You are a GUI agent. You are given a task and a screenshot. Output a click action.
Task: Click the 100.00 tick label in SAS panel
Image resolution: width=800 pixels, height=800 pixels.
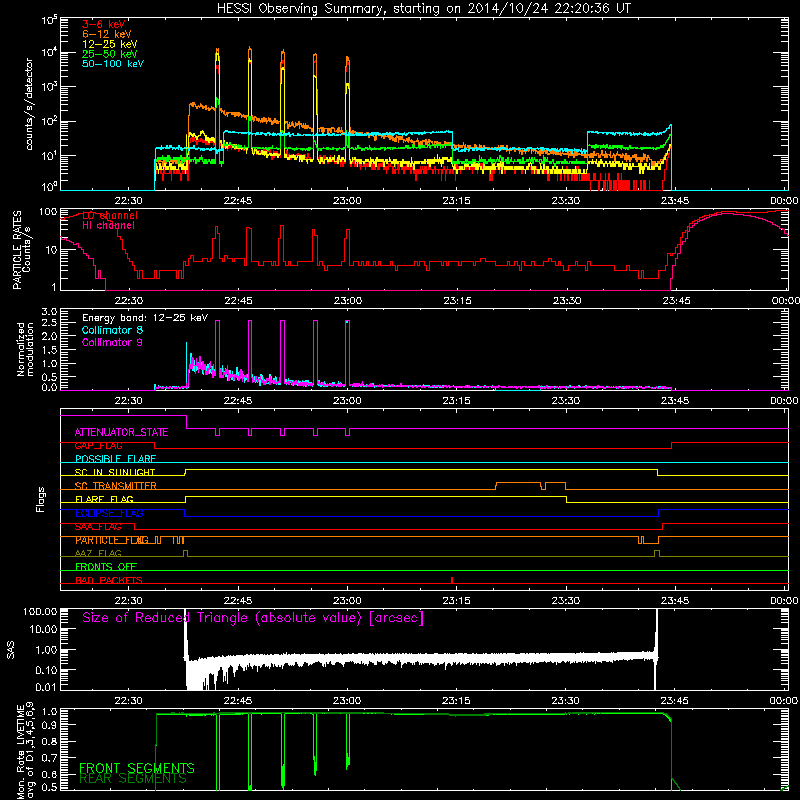[39, 612]
